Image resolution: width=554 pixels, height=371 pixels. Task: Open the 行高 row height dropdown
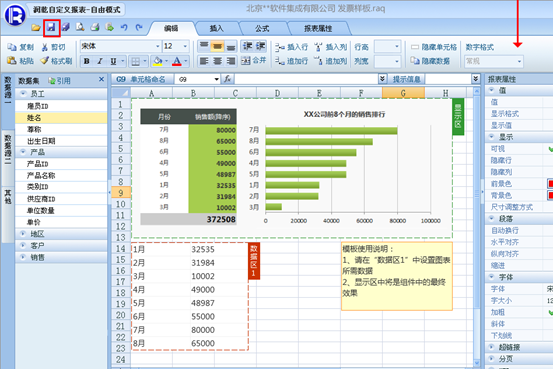[x=397, y=47]
